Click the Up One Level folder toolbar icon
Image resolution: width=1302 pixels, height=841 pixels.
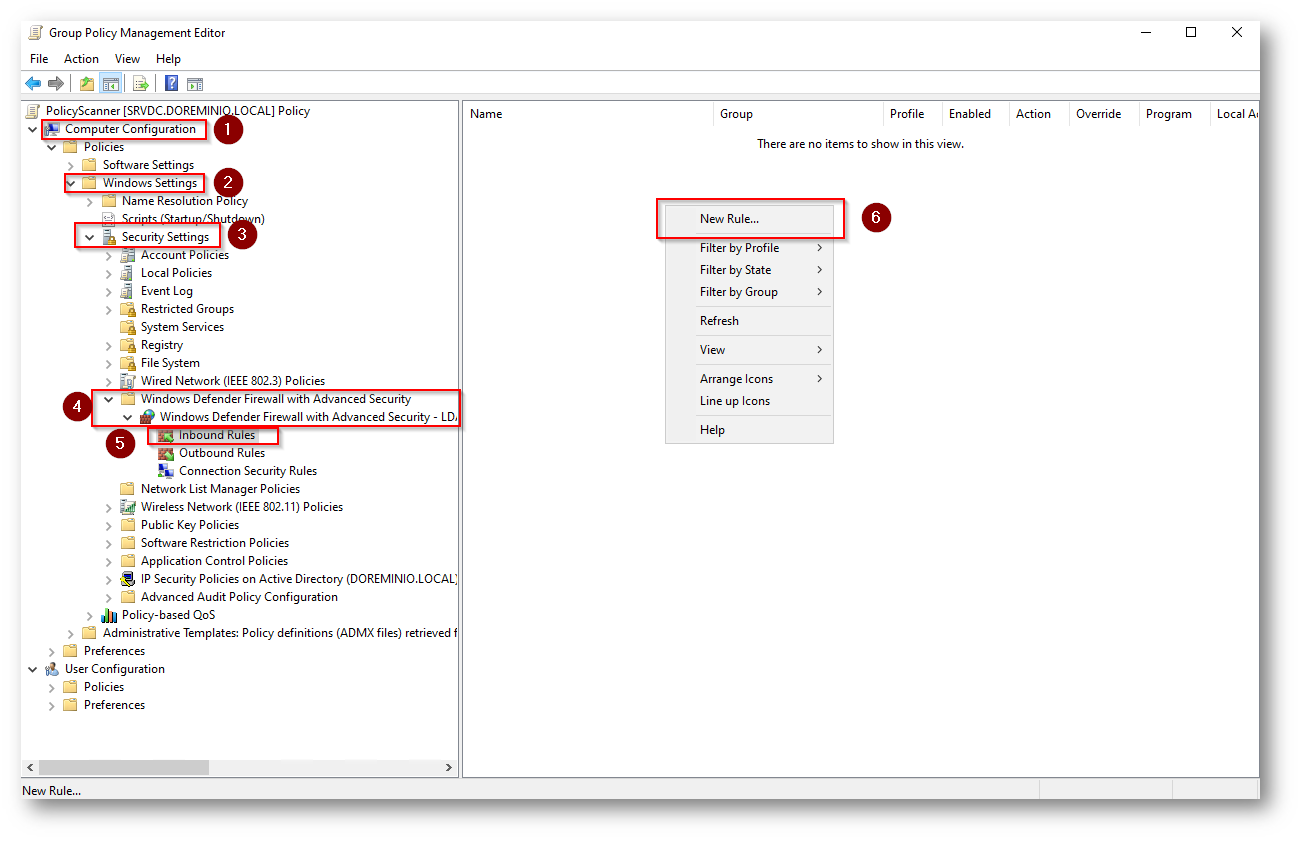pos(87,84)
